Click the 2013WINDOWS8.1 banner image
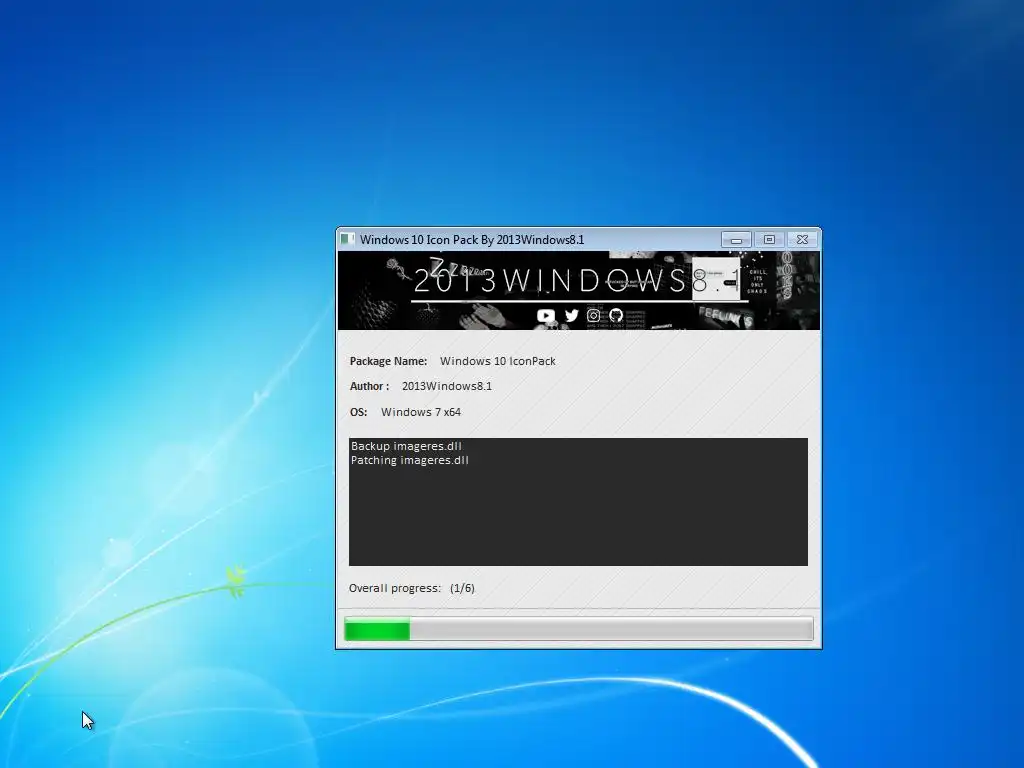Viewport: 1024px width, 768px height. 579,291
